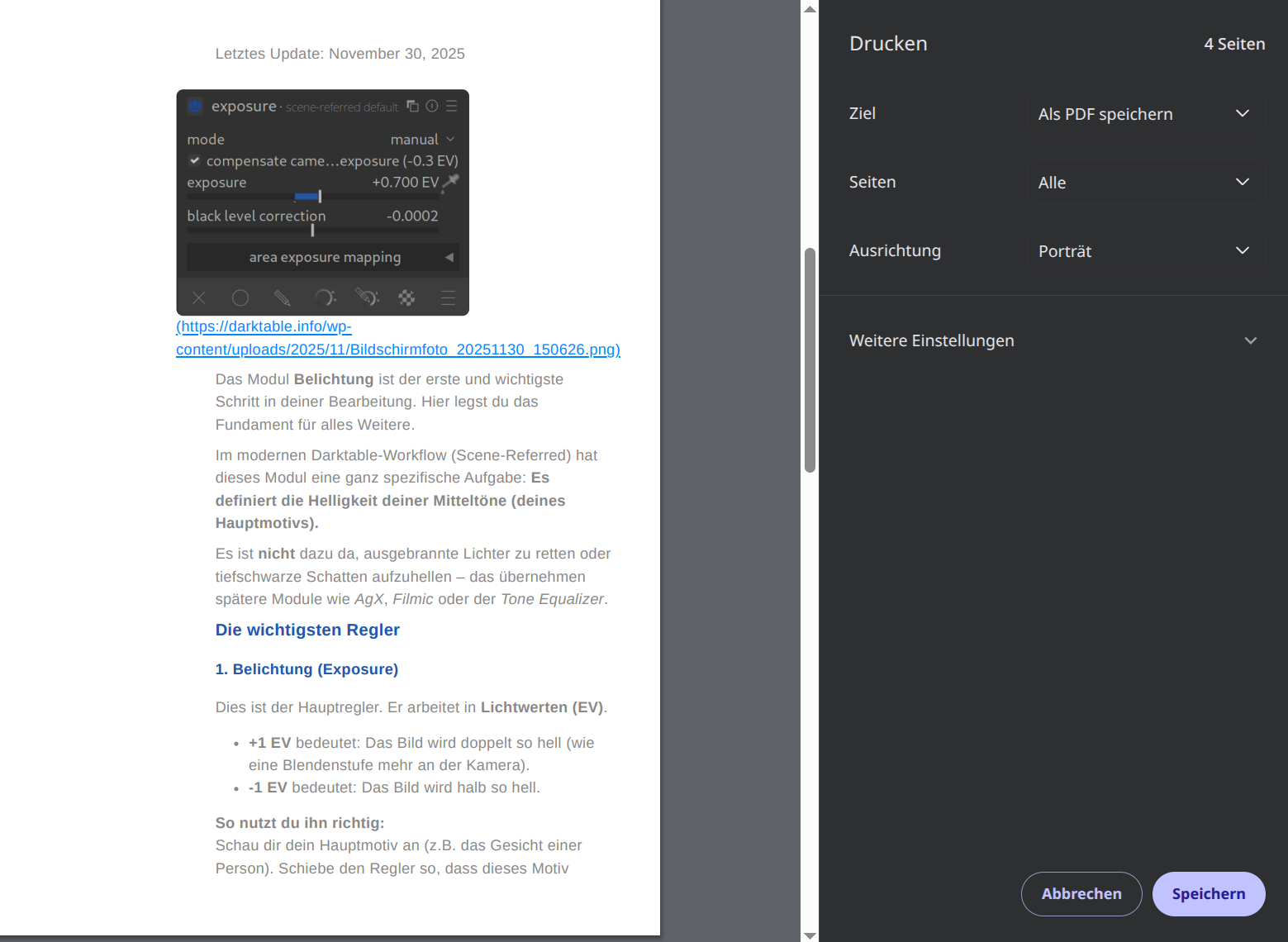Viewport: 1288px width, 942px height.
Task: Click the 'Drucken' dialog title
Action: click(888, 43)
